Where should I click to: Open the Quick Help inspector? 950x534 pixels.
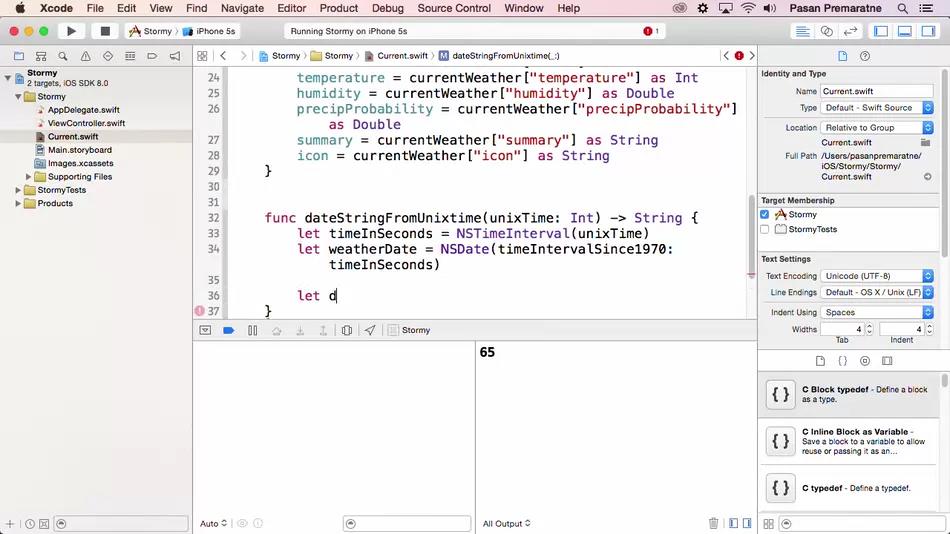point(865,56)
